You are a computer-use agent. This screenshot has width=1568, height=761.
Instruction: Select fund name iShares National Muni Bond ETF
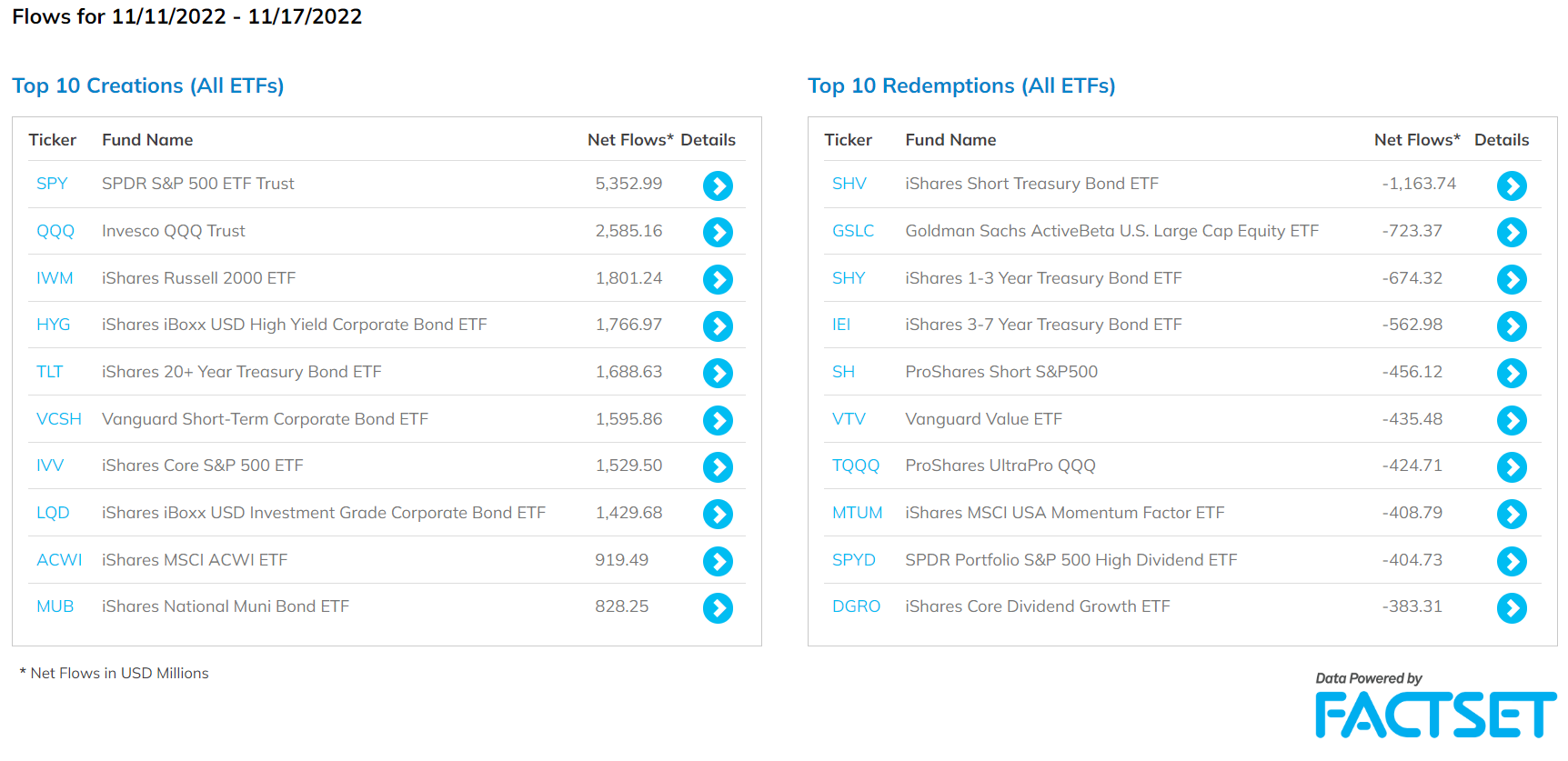(226, 606)
